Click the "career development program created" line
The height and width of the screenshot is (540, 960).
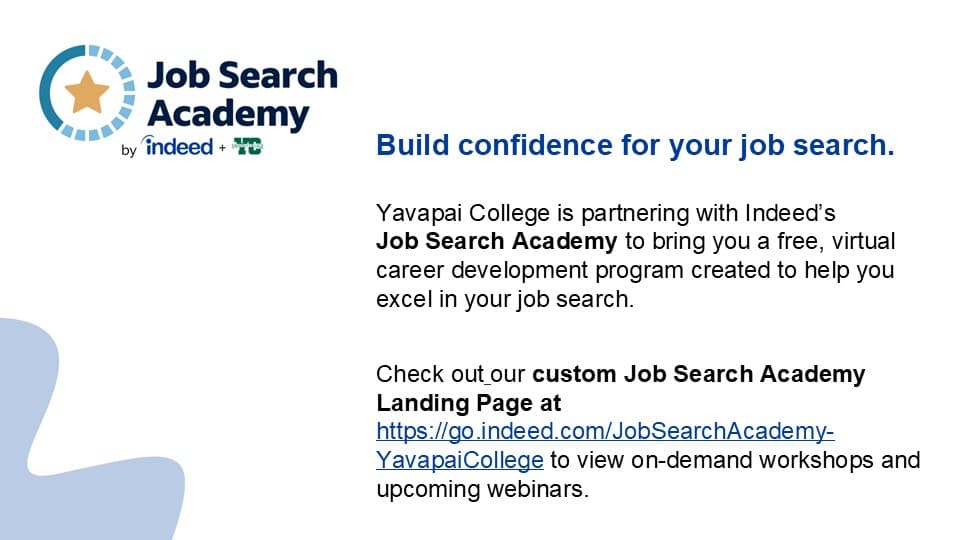[x=635, y=270]
